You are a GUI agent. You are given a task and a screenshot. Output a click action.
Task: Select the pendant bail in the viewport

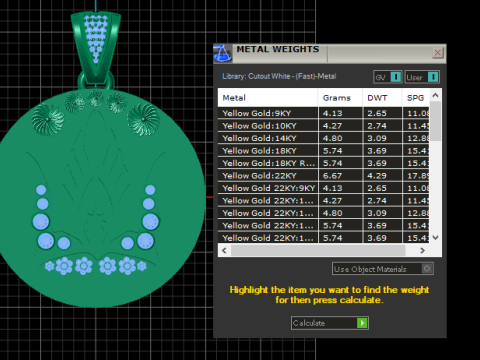click(96, 47)
